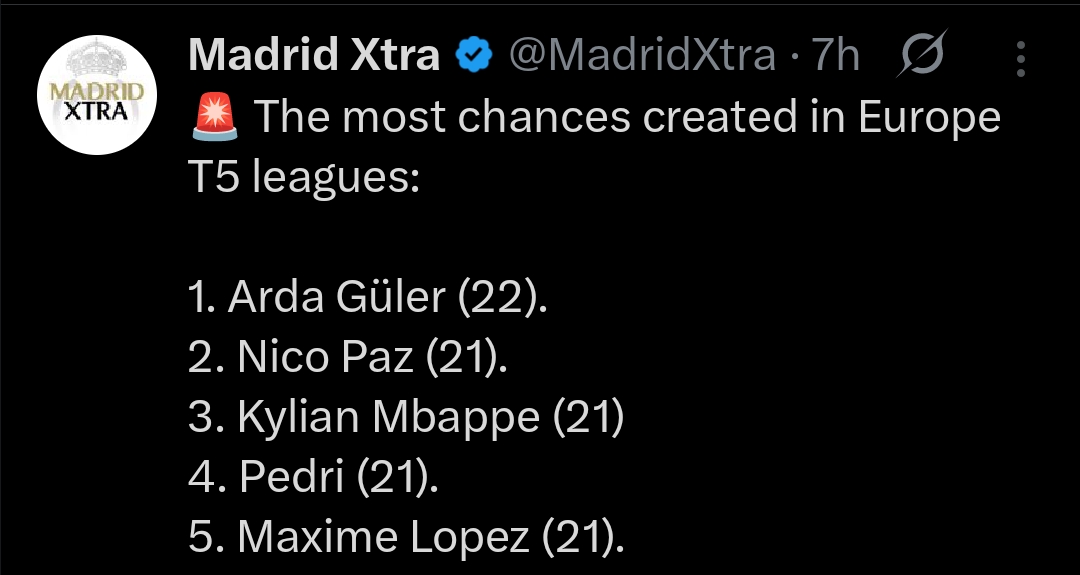Select the name Maxime Lopez
This screenshot has width=1080, height=575.
tap(383, 538)
